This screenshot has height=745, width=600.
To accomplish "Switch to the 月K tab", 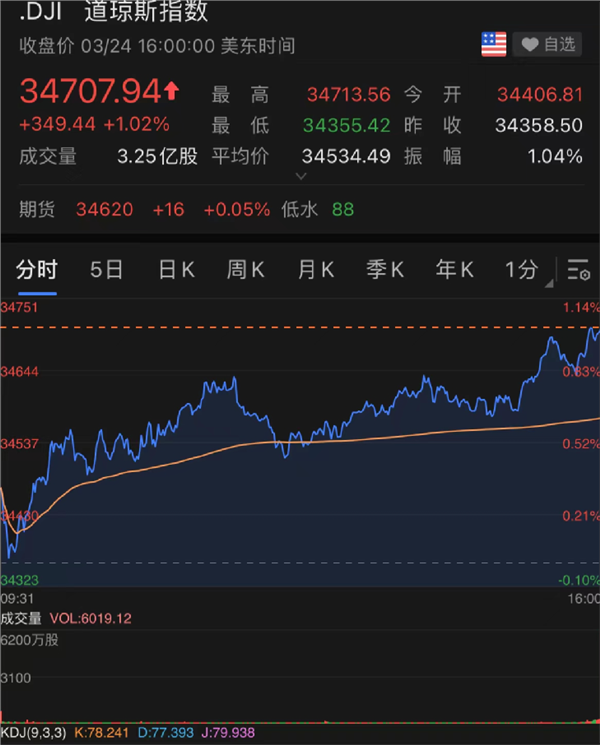I will (315, 270).
